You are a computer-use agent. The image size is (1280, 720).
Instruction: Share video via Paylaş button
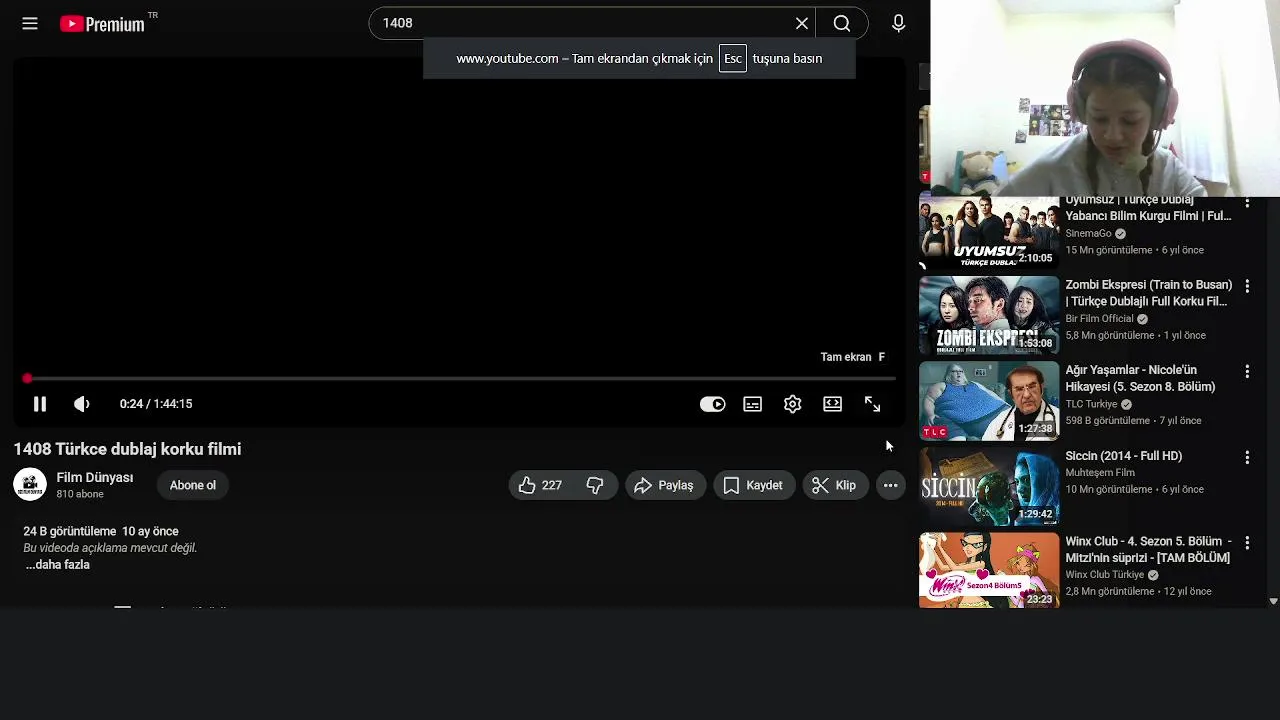pos(665,485)
